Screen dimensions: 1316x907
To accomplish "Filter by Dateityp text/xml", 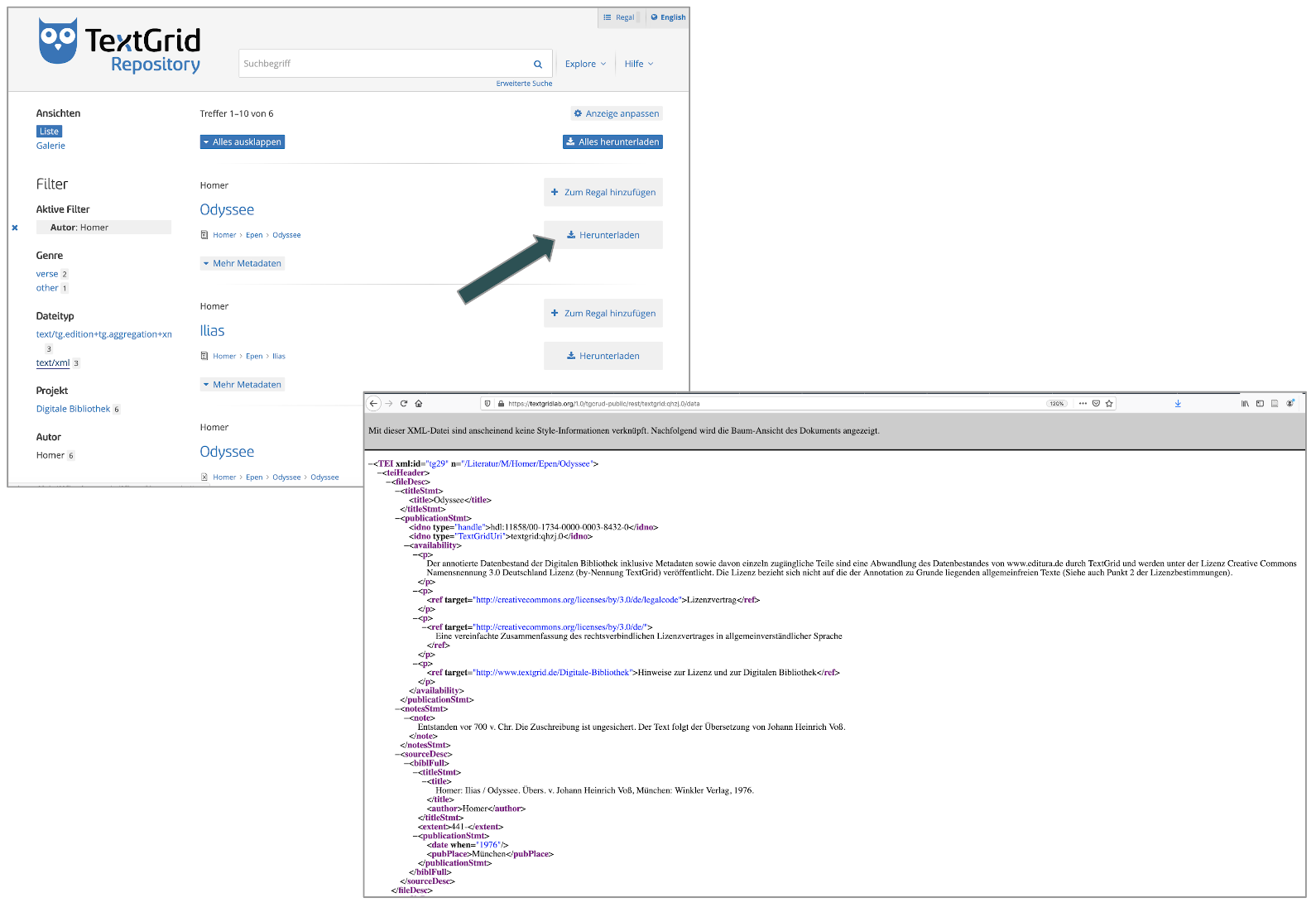I will [53, 363].
